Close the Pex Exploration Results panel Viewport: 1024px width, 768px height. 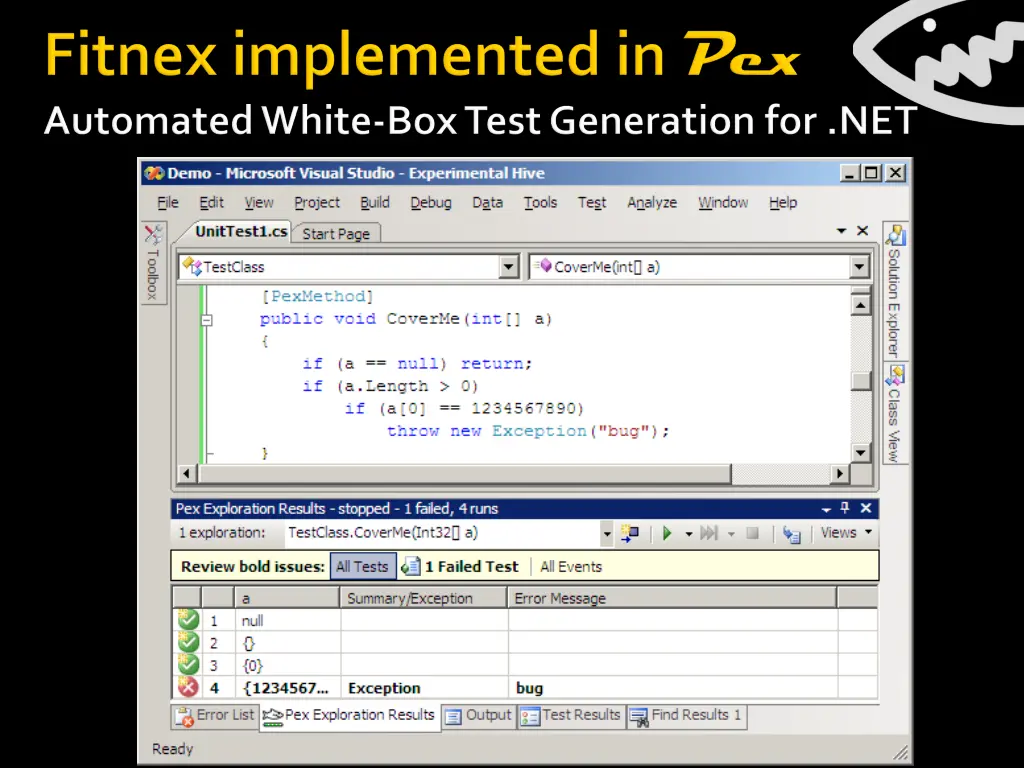coord(866,508)
